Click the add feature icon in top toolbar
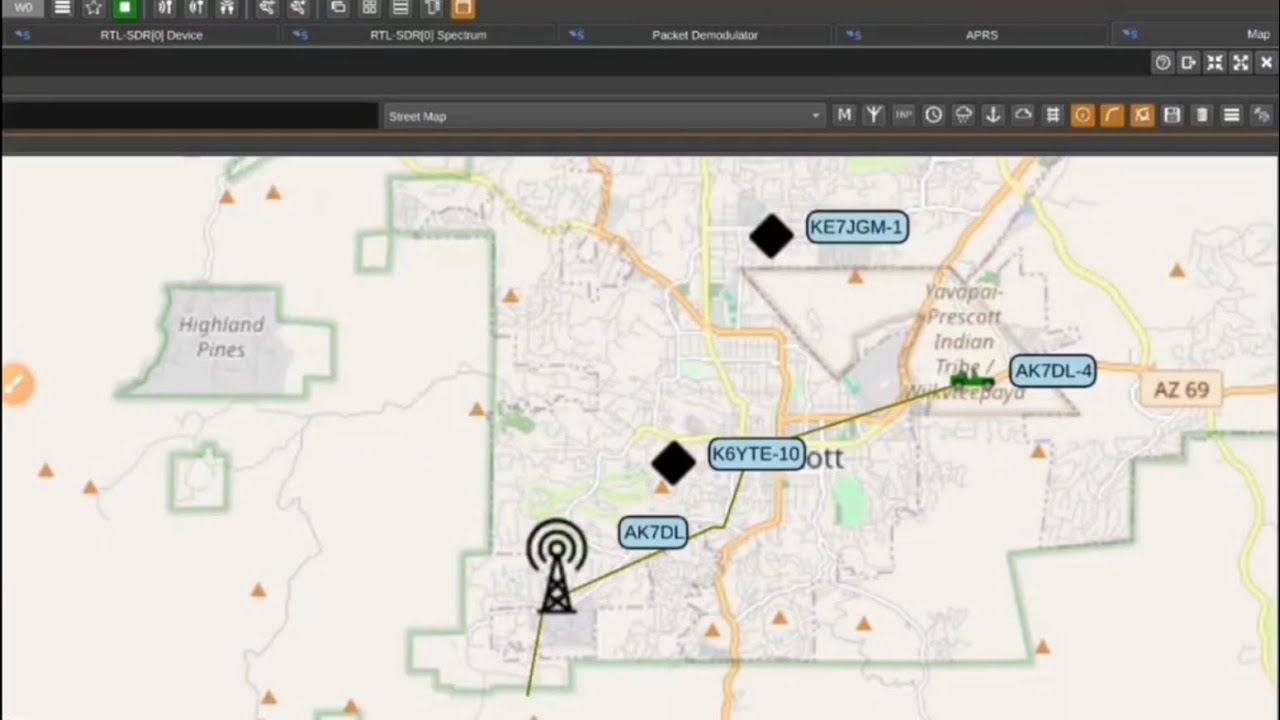This screenshot has height=720, width=1280. coord(266,8)
